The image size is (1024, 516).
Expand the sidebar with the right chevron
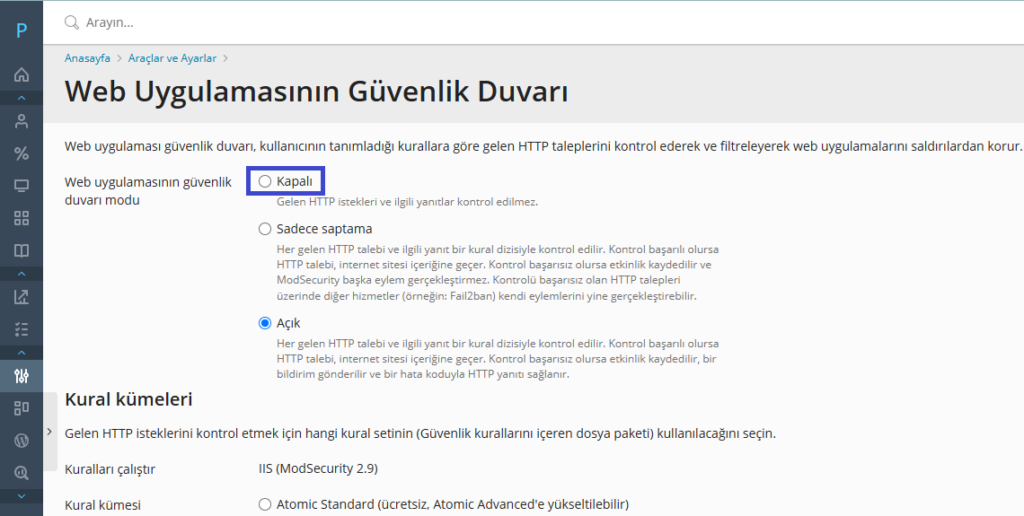(x=50, y=431)
